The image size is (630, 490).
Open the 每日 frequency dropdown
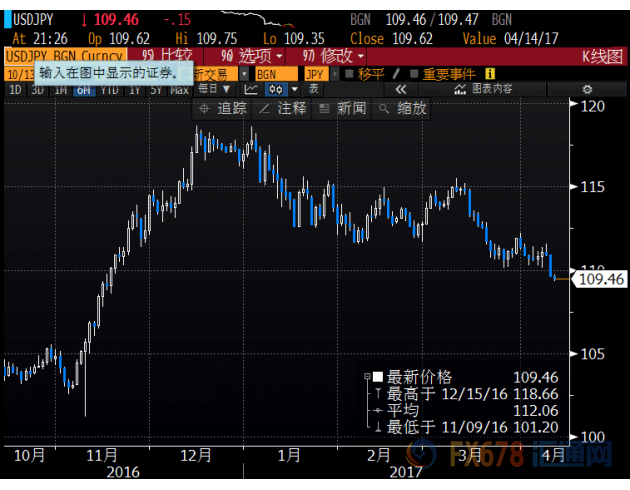click(x=212, y=90)
